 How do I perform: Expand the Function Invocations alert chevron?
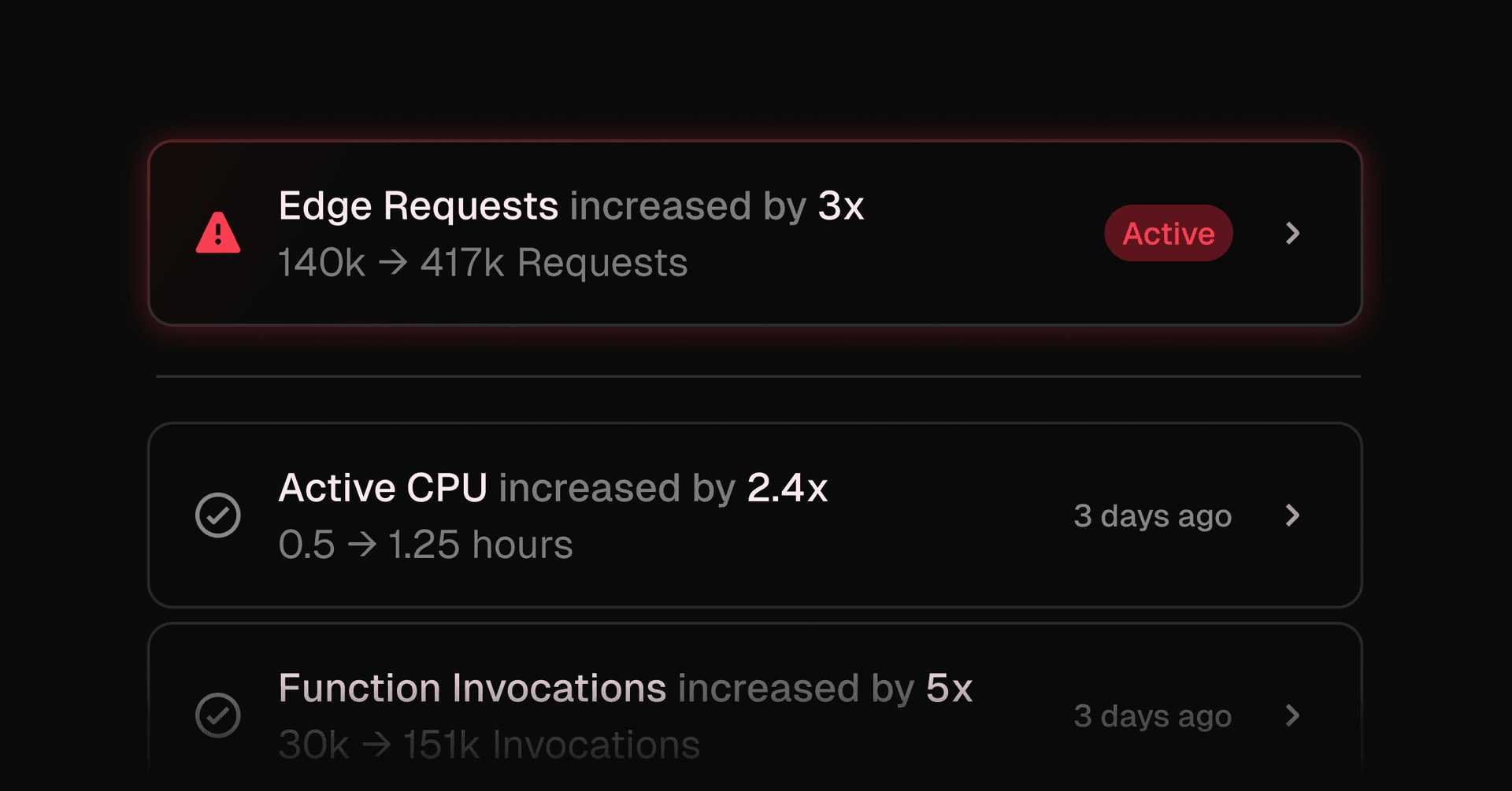[x=1292, y=715]
